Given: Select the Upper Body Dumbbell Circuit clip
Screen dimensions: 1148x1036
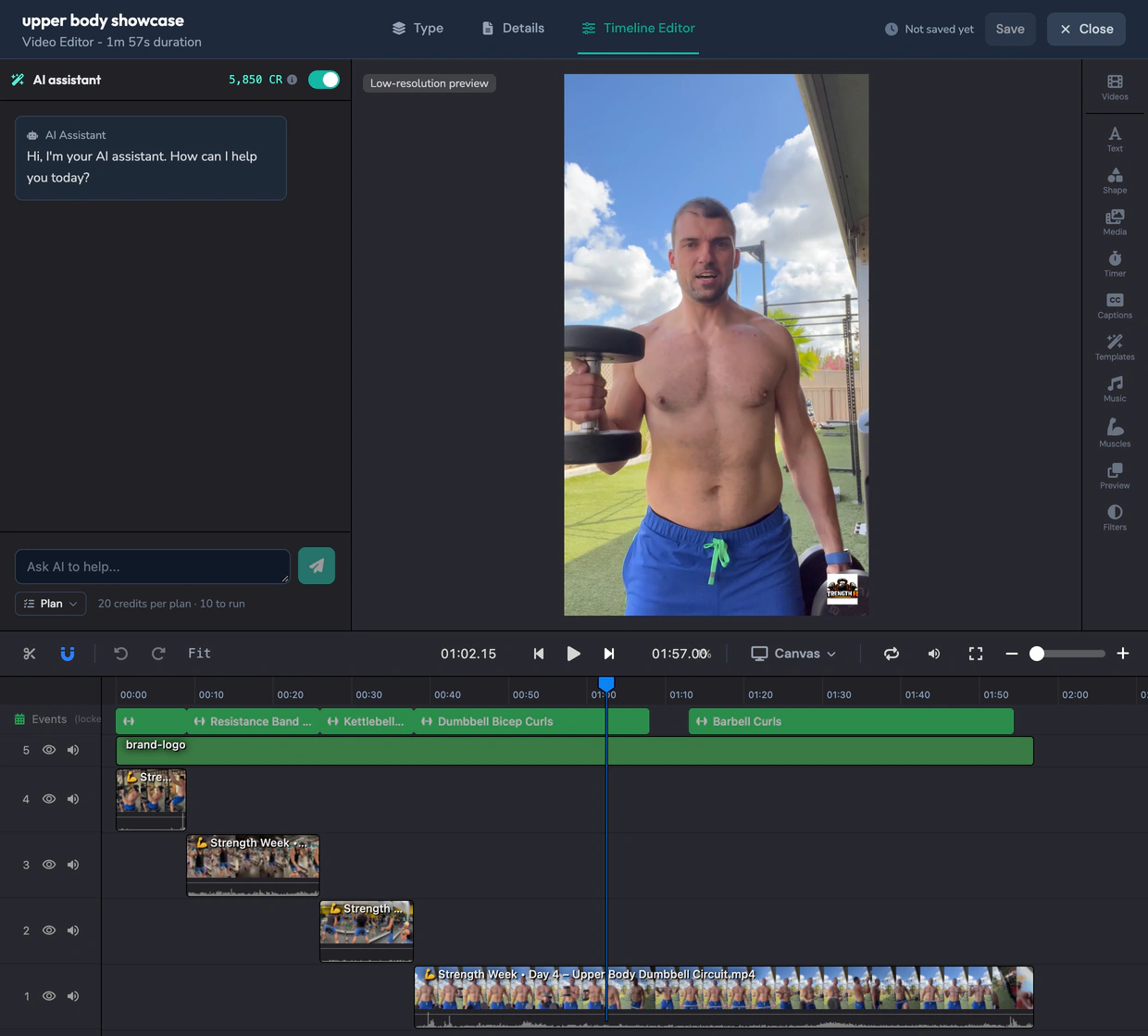Looking at the screenshot, I should 724,997.
